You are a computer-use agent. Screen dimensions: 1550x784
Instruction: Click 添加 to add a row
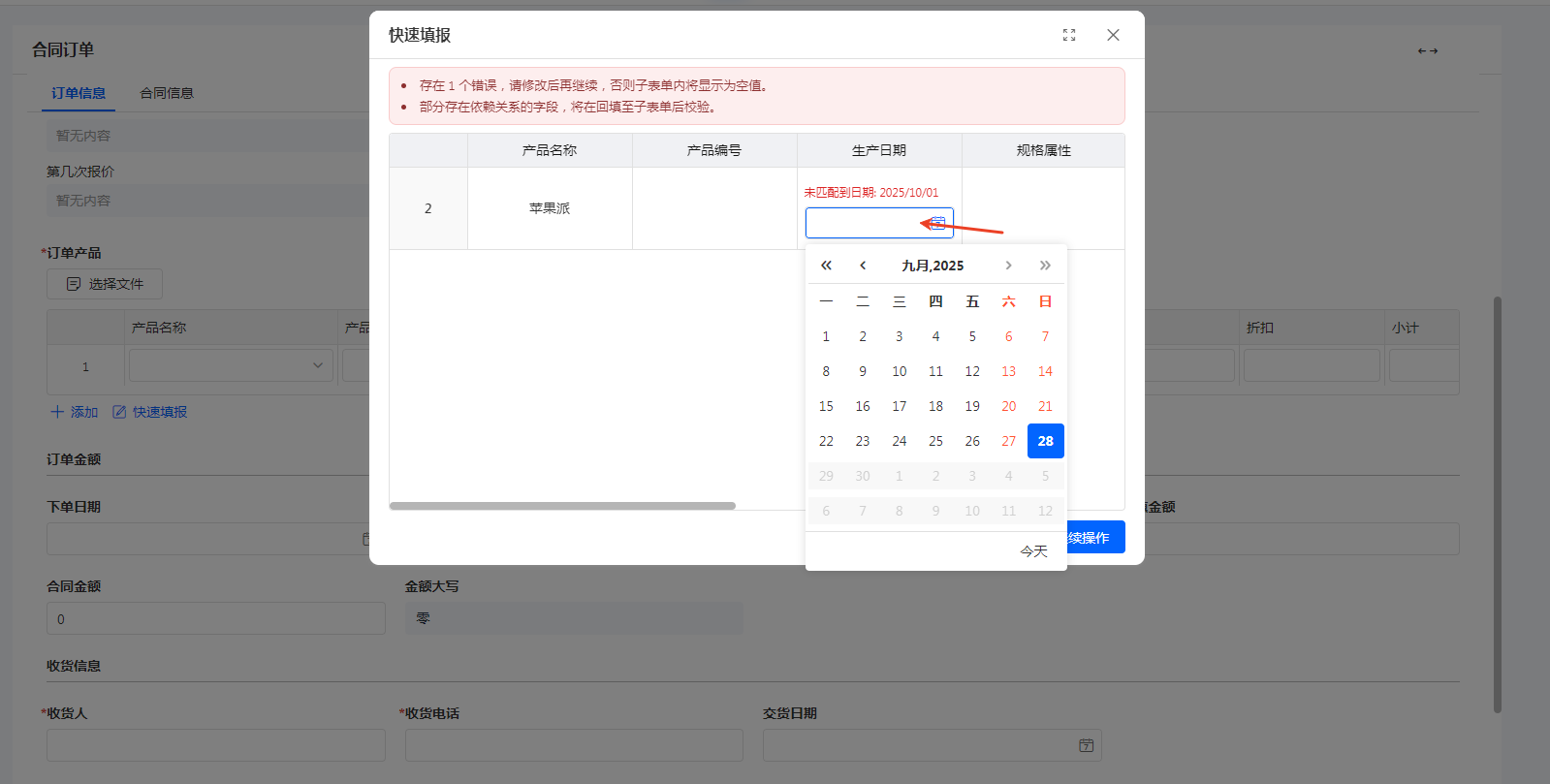75,412
